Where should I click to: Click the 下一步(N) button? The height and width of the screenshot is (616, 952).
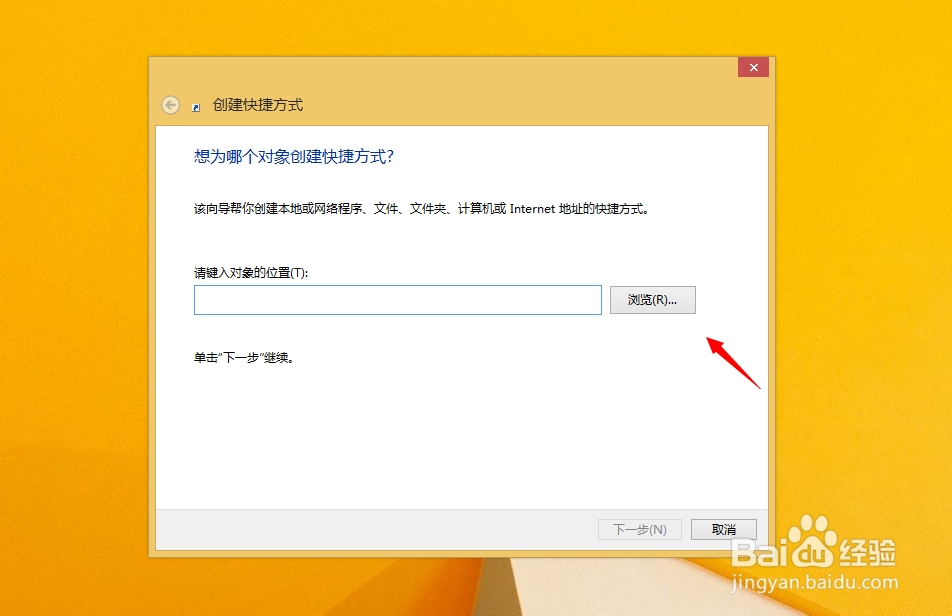[639, 529]
